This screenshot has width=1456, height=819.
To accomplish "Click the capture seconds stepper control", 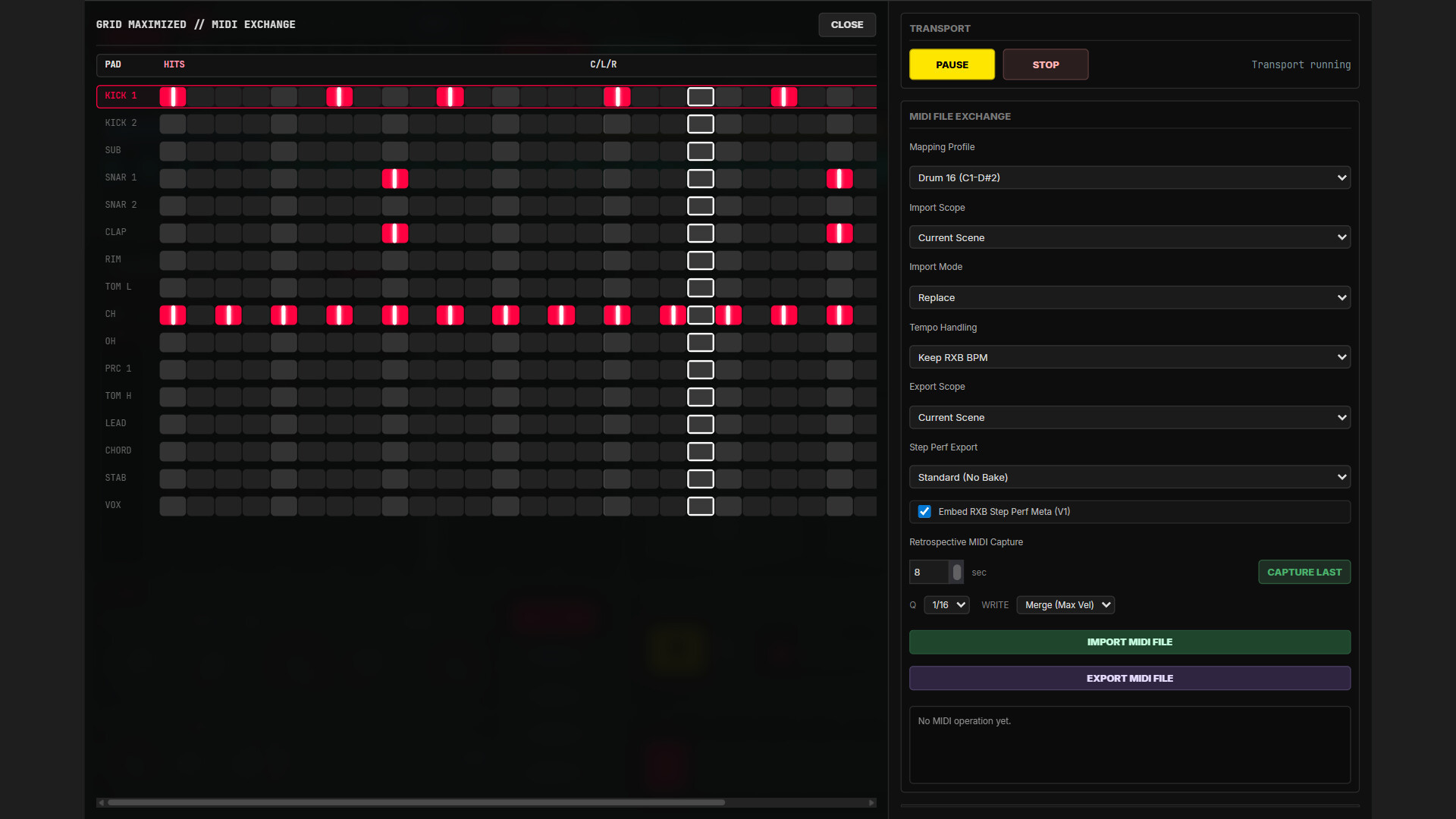I will coord(957,572).
